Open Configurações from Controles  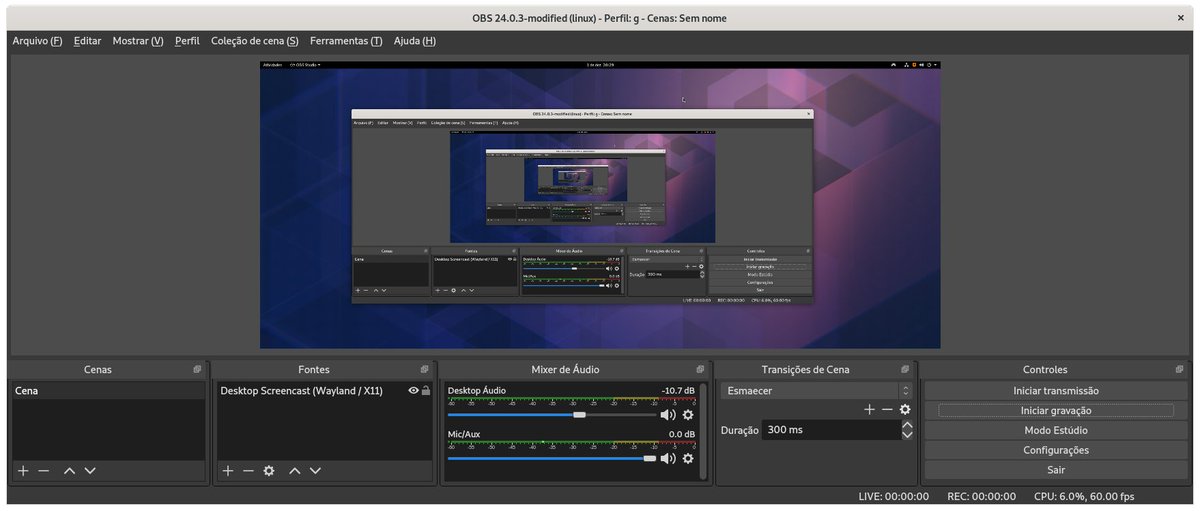1056,450
